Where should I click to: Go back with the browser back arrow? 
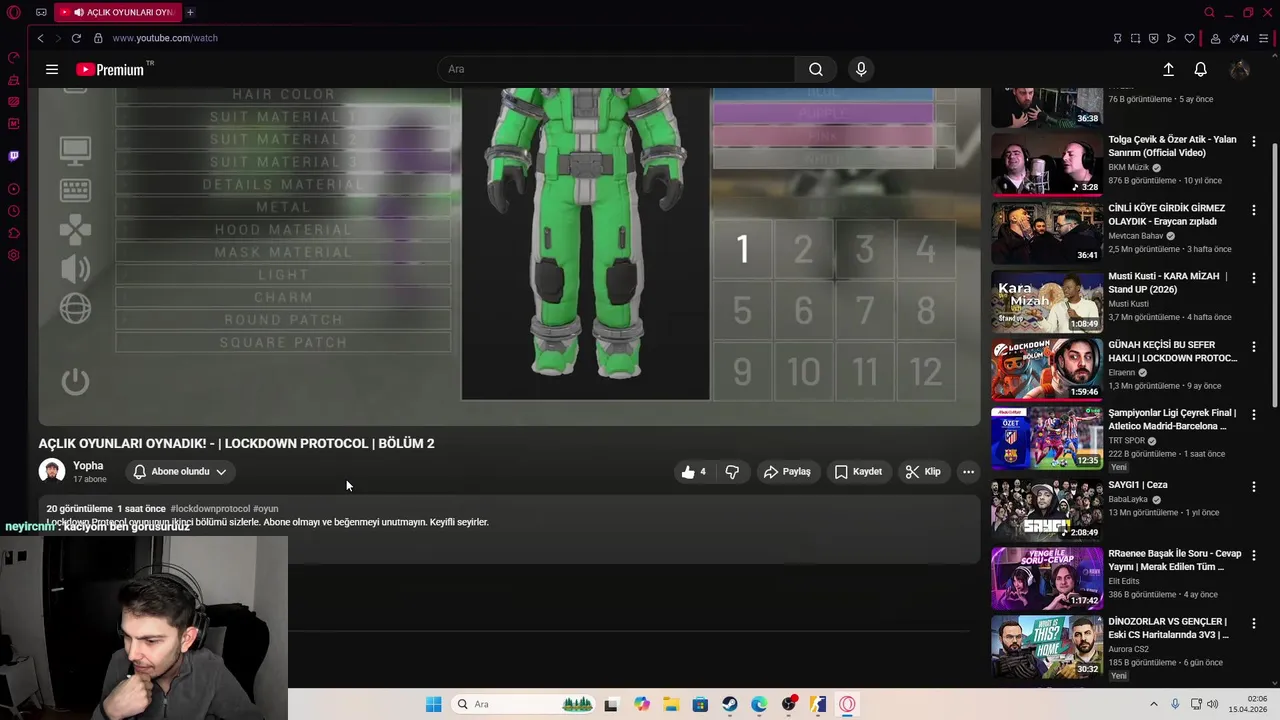40,38
